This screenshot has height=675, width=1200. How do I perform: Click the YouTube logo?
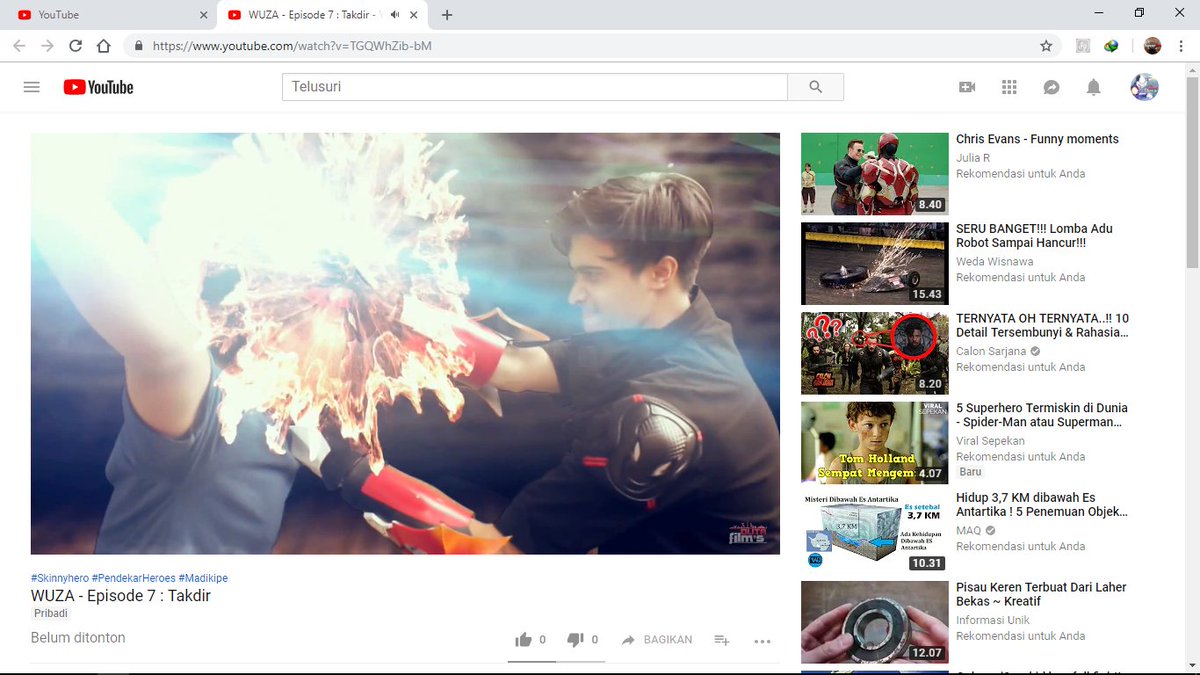98,87
